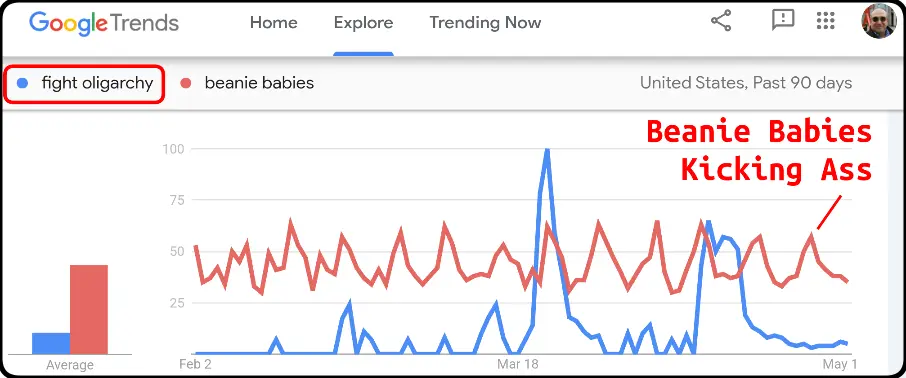Image resolution: width=906 pixels, height=378 pixels.
Task: Click the May 1 axis label
Action: coord(840,365)
